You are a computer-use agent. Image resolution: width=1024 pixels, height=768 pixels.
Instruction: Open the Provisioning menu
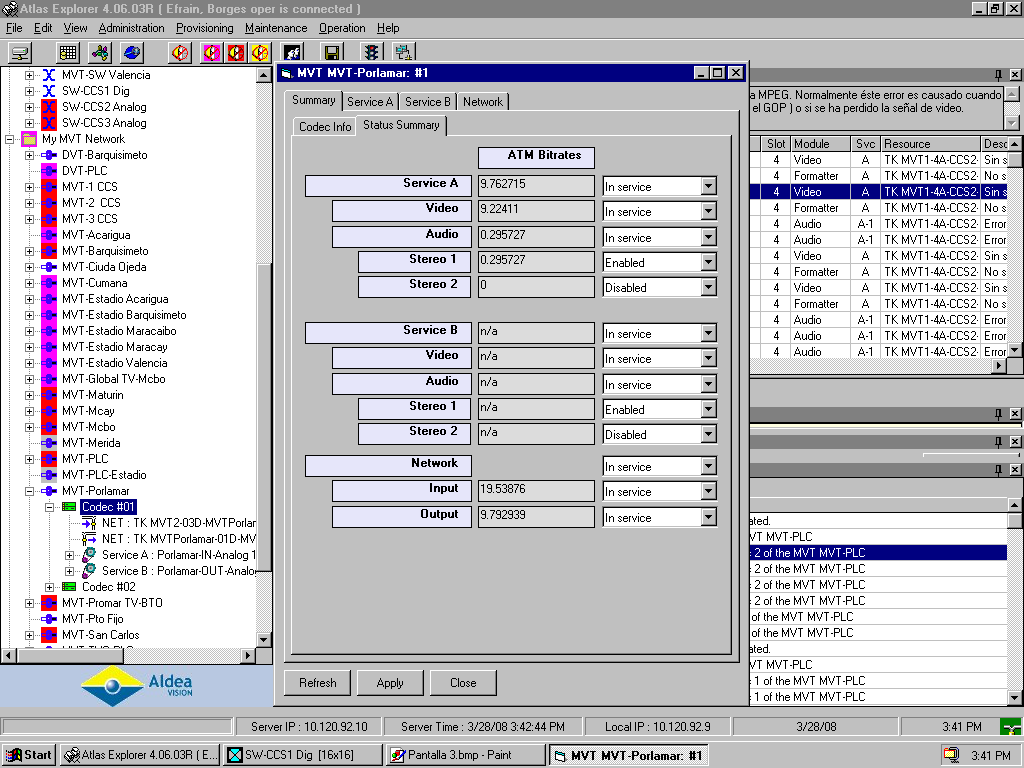point(204,28)
